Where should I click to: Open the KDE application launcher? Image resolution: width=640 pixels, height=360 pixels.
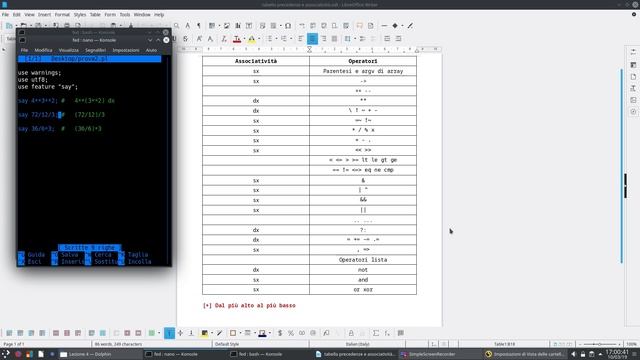point(6,354)
